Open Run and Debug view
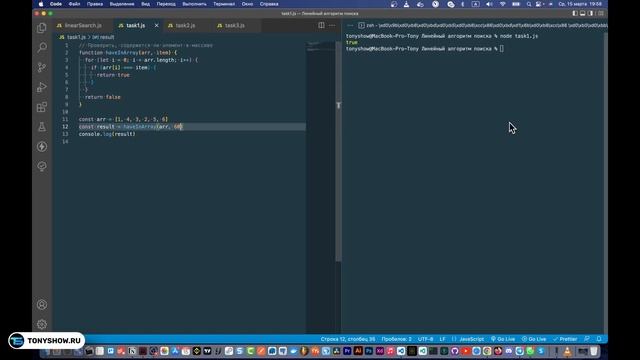The image size is (640, 360). click(x=42, y=87)
